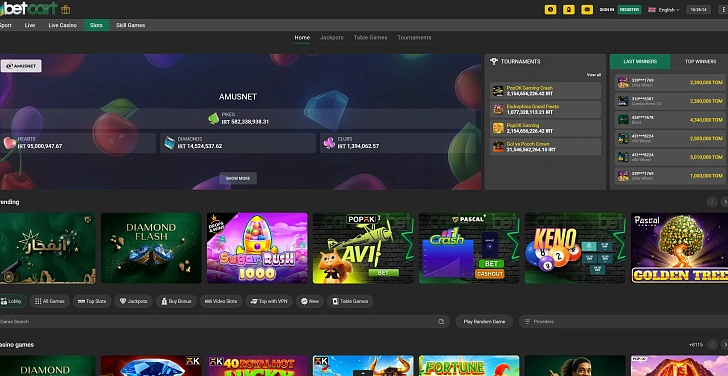Screen dimensions: 728x376
Task: Click the yellow user profile icon in header
Action: tap(569, 9)
